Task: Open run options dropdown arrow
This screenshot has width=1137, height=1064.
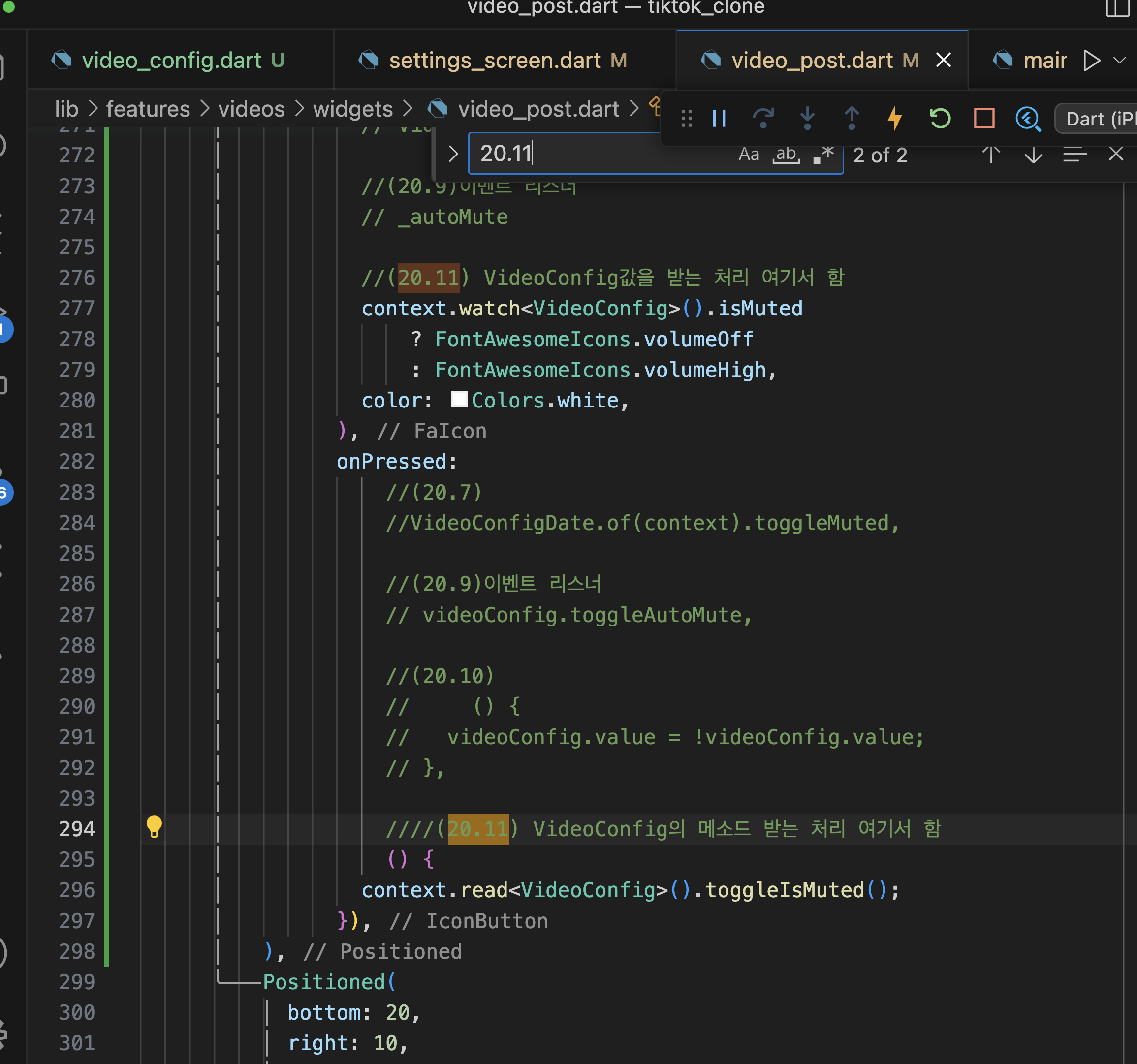Action: coord(1119,60)
